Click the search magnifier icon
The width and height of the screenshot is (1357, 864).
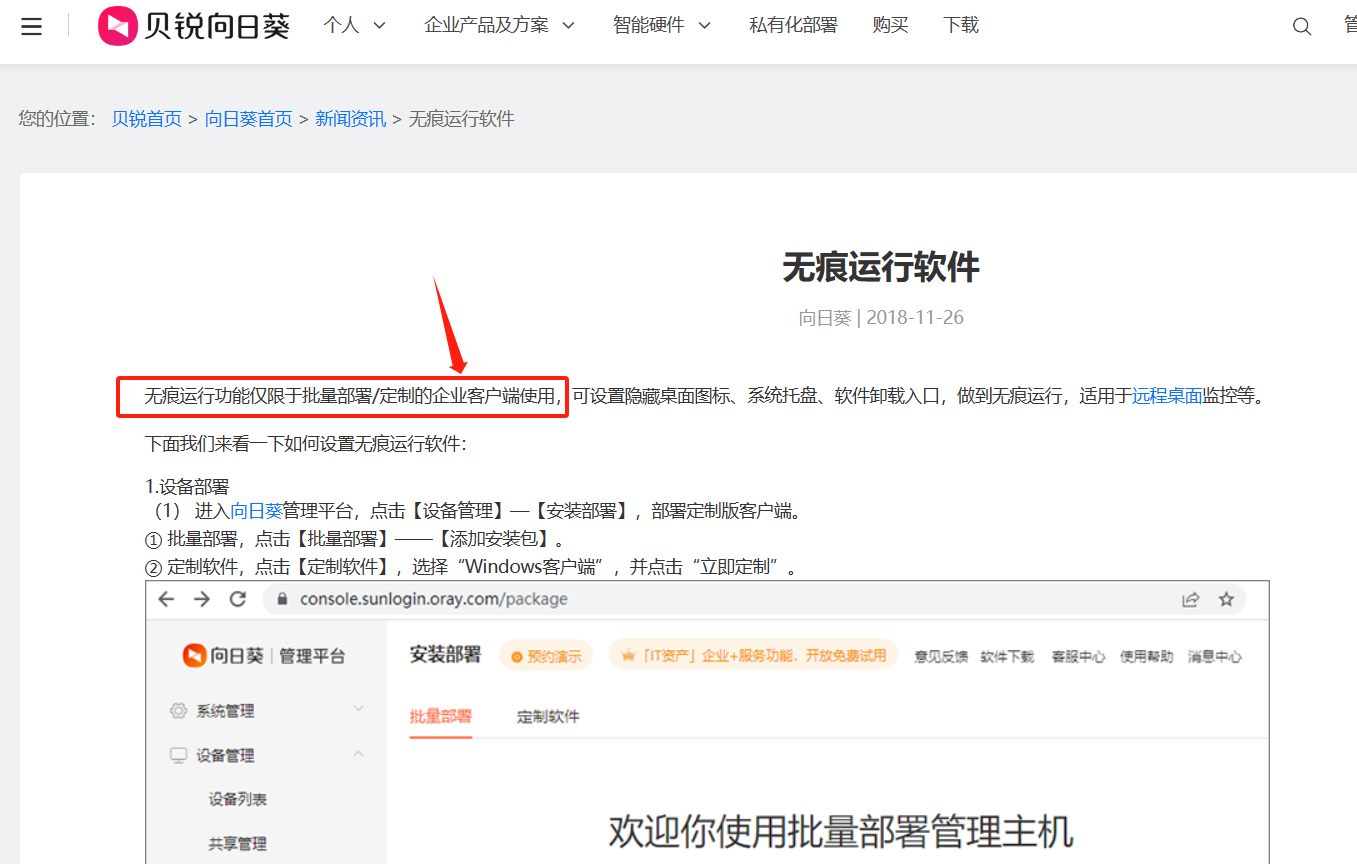[x=1301, y=27]
